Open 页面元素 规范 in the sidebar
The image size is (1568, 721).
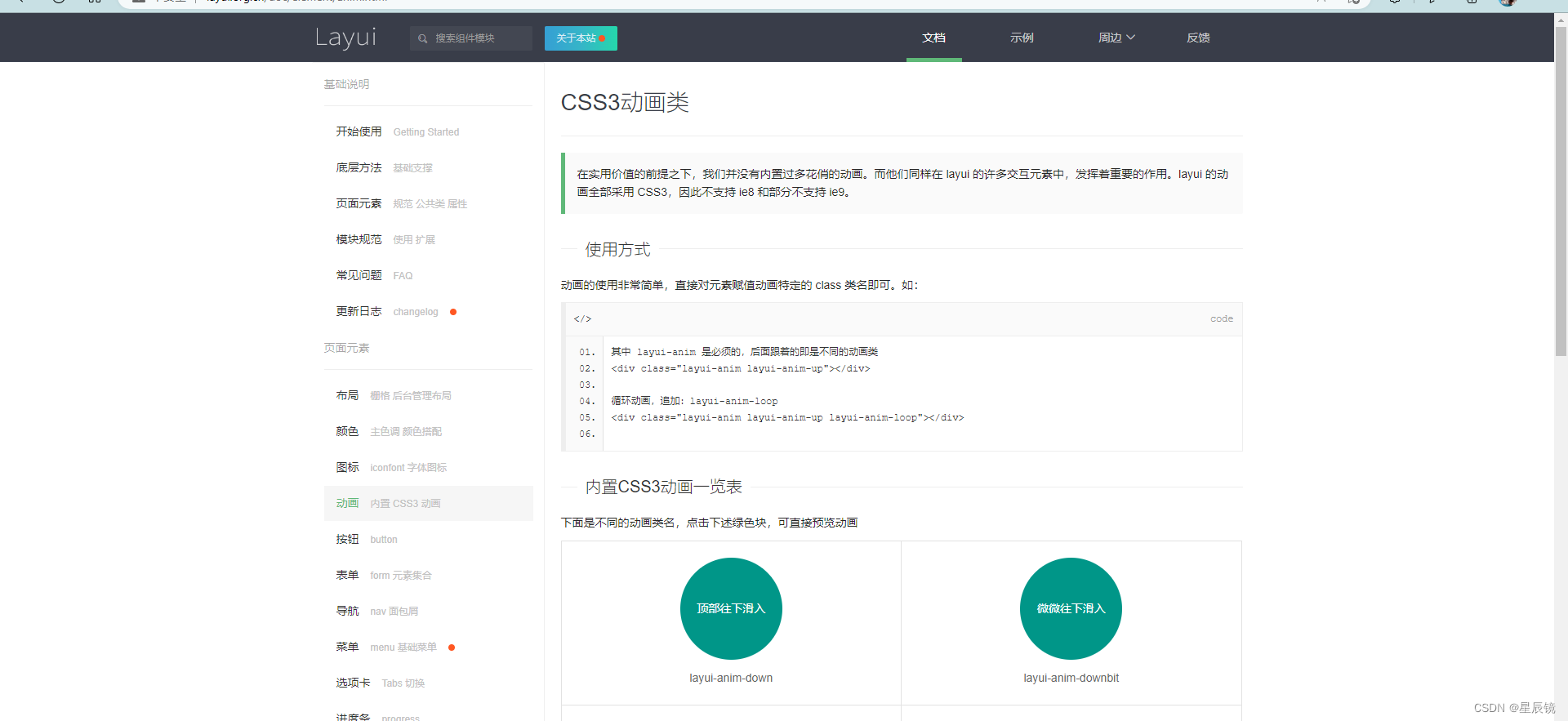coord(428,203)
